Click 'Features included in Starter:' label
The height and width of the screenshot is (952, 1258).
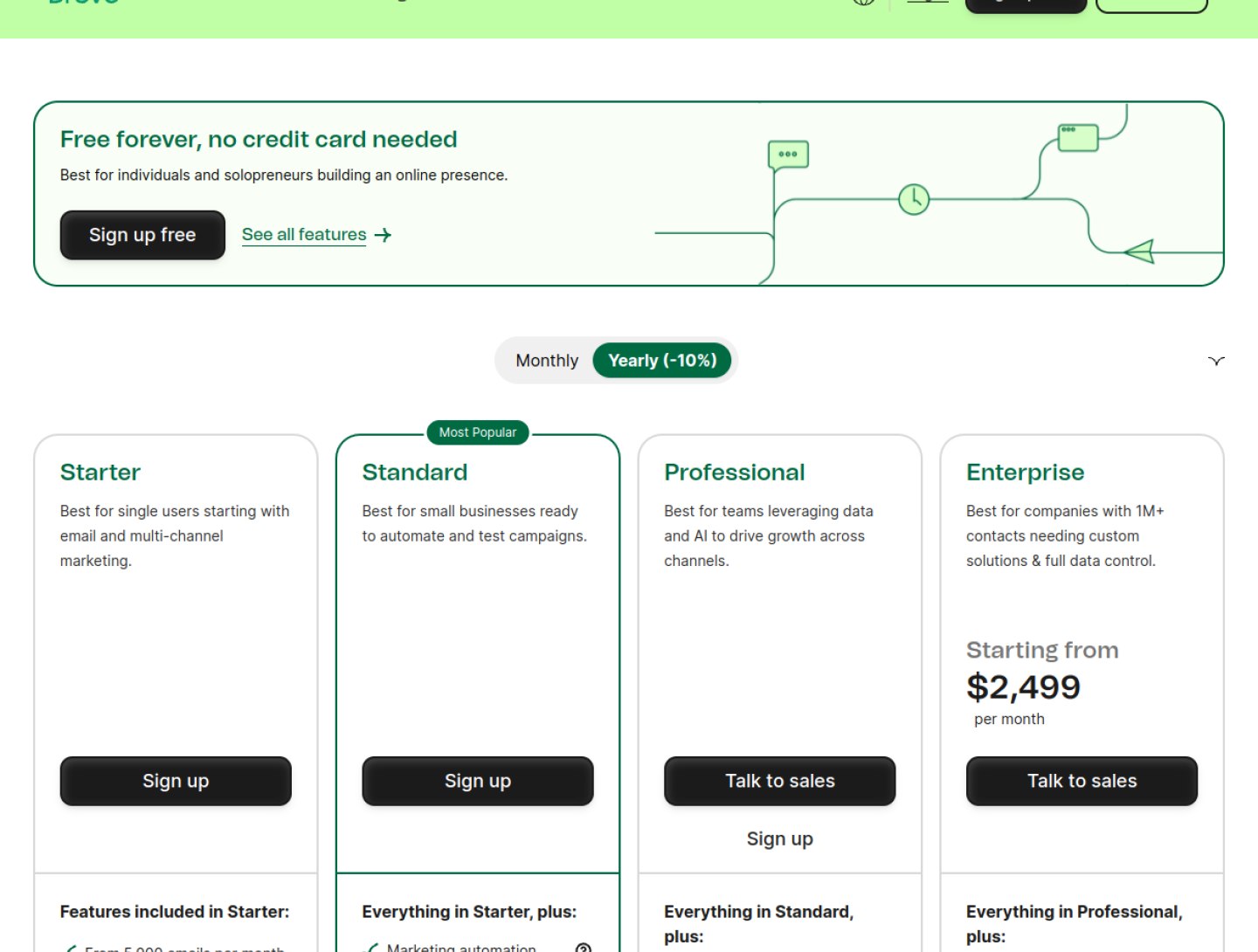[x=175, y=912]
